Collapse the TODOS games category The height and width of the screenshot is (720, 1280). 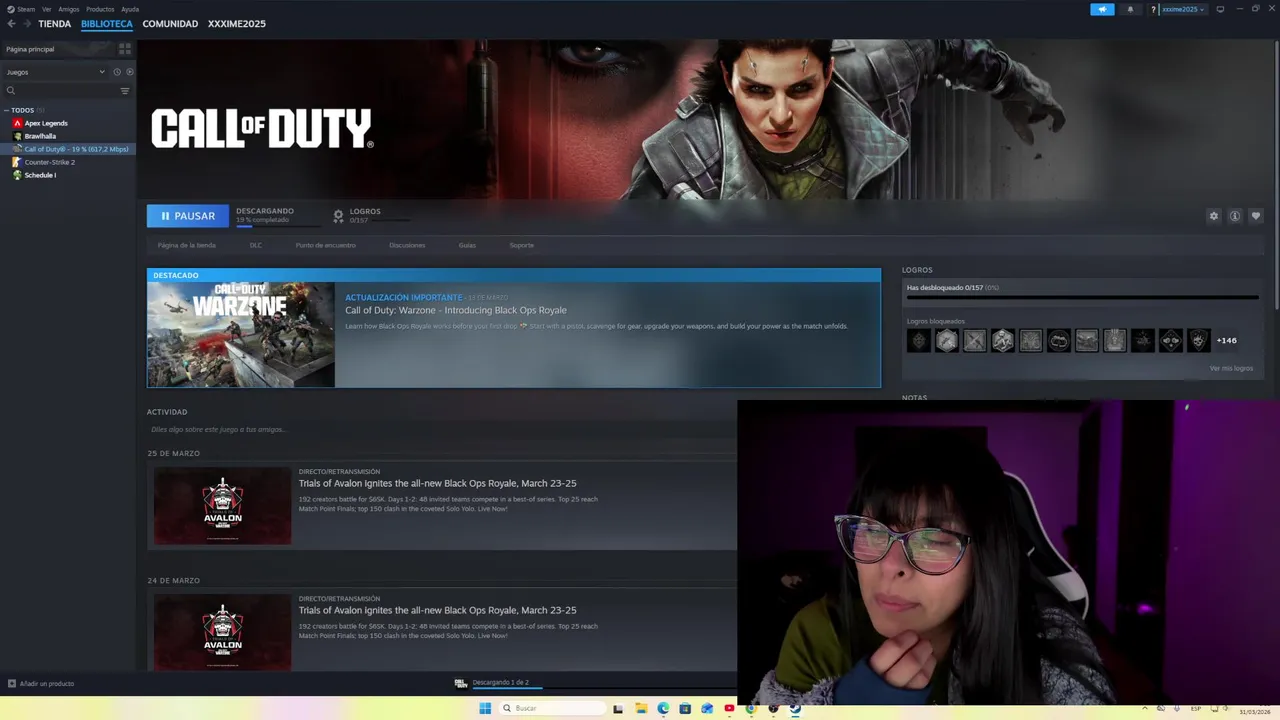point(6,110)
